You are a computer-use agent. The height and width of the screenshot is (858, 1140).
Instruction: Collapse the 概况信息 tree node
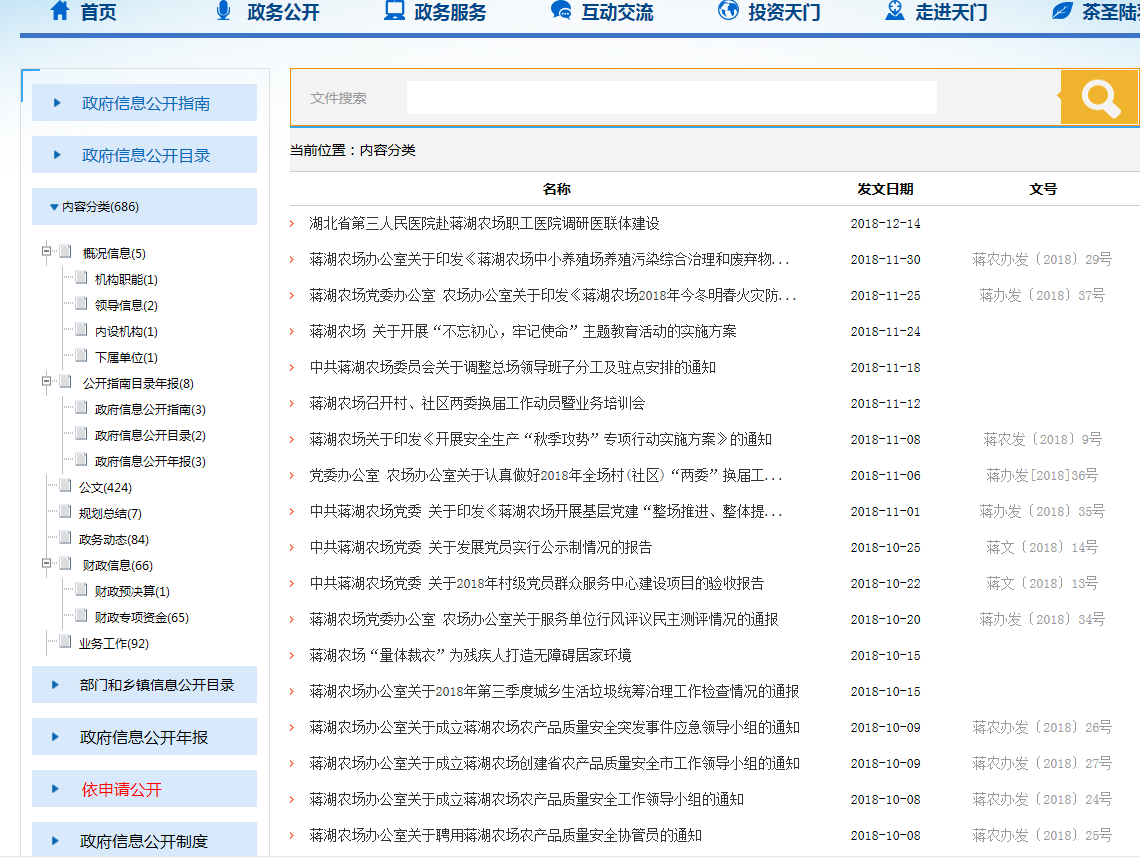click(x=46, y=252)
